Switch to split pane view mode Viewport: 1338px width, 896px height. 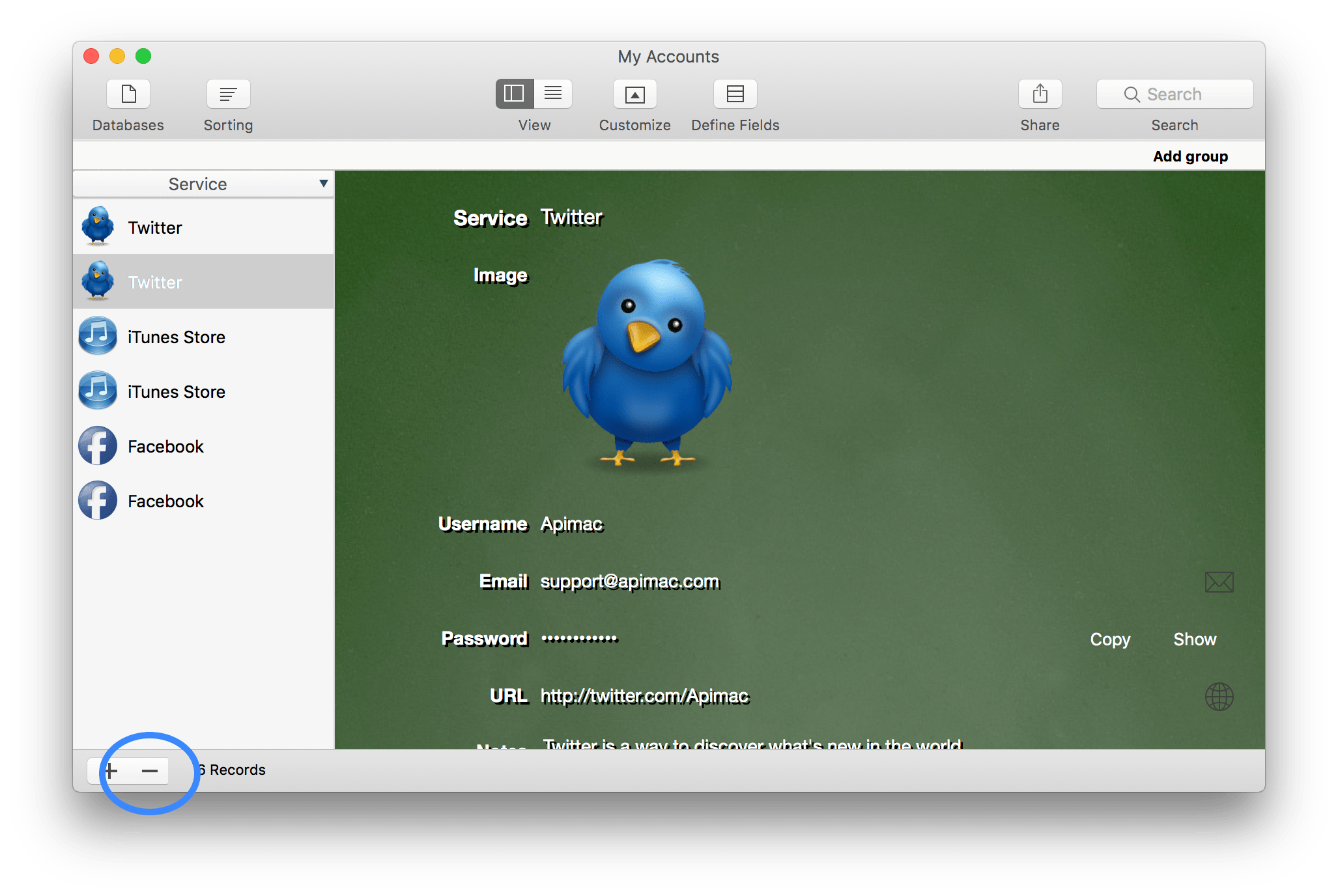515,94
